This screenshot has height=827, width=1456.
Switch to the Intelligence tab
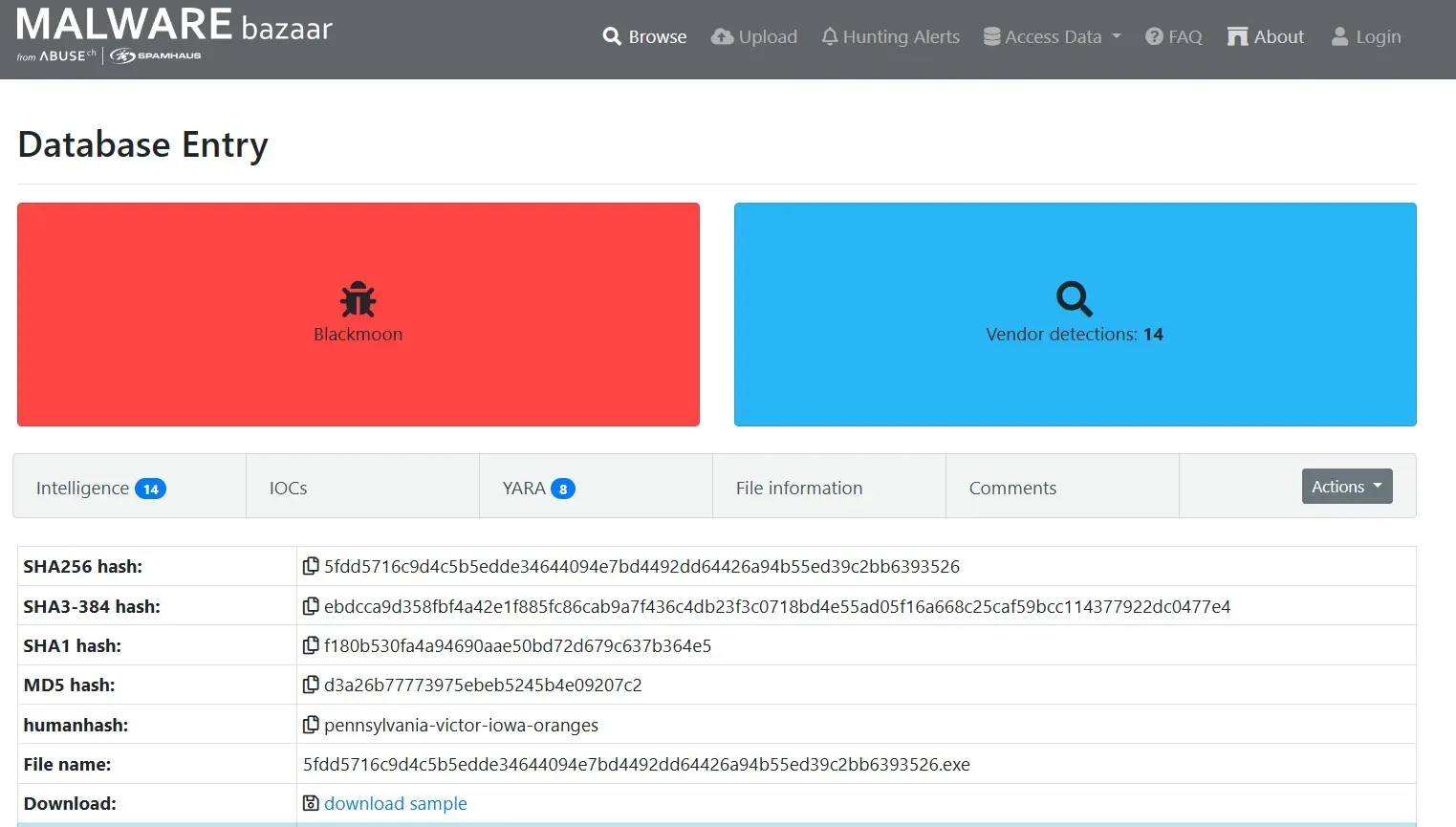100,488
